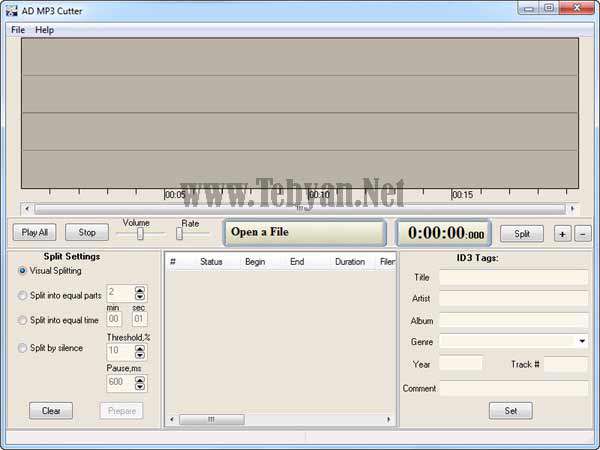Click the Play All button

pos(34,232)
